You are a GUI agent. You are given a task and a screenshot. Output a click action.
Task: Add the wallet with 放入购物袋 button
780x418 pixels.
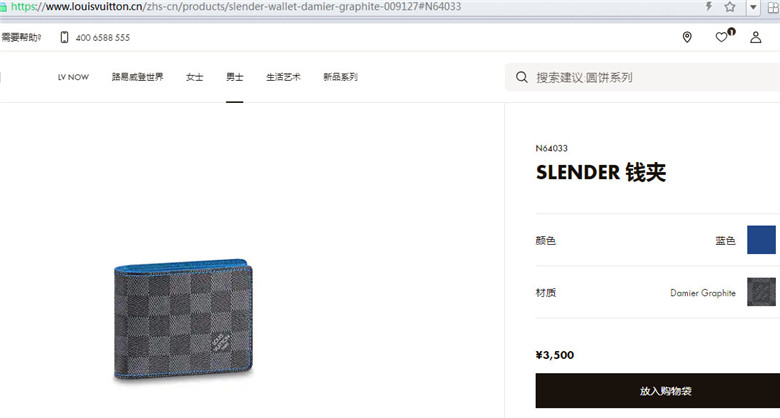(658, 391)
